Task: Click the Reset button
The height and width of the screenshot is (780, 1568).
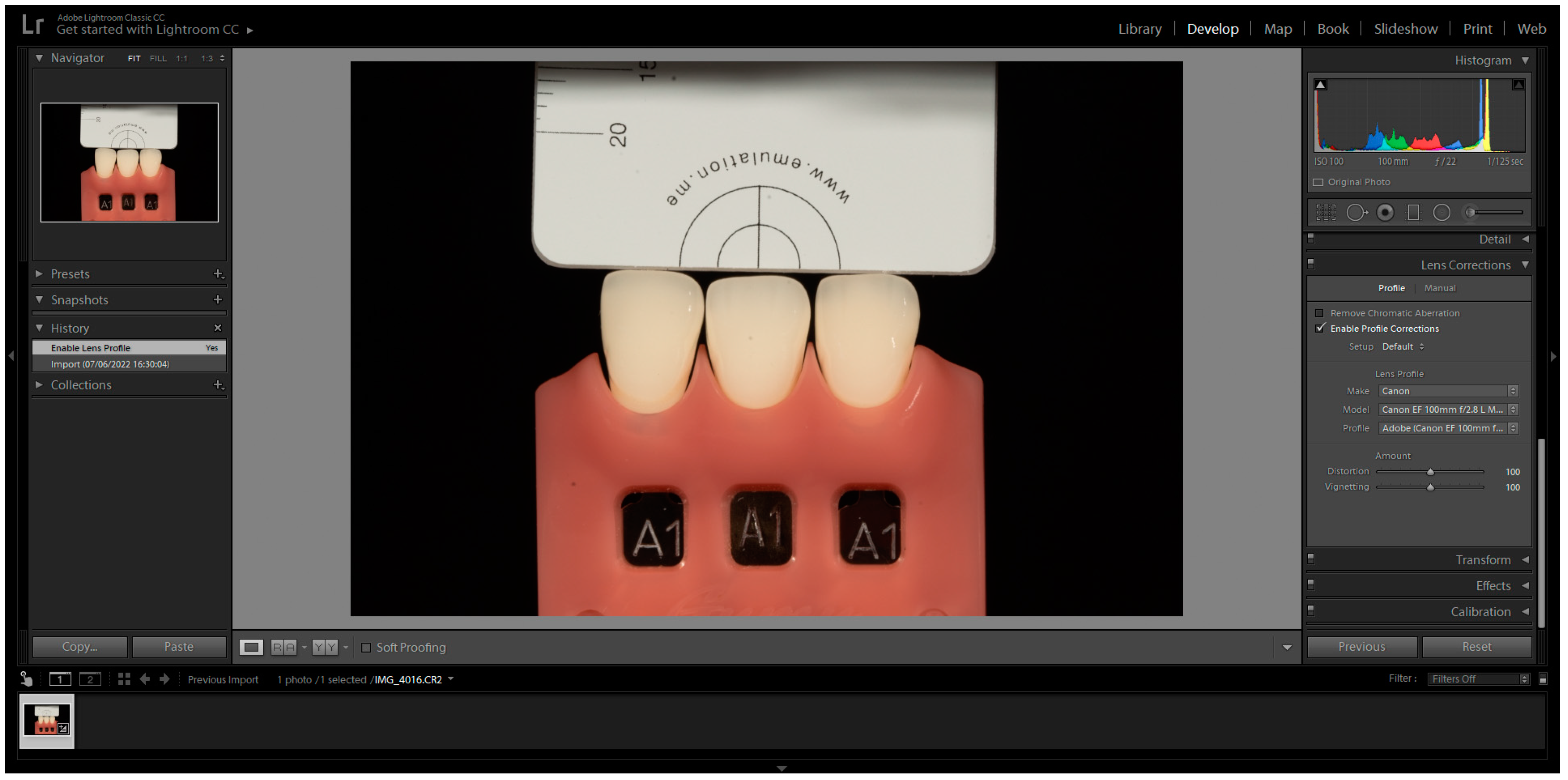Action: tap(1476, 647)
